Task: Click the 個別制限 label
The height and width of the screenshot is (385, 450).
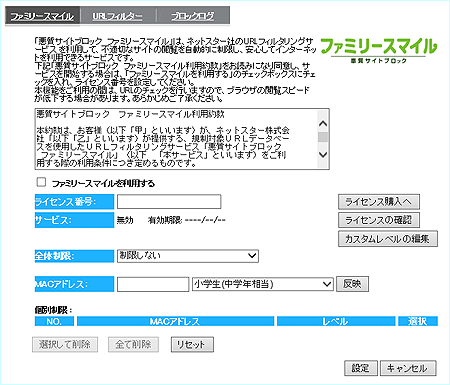Action: click(x=53, y=310)
